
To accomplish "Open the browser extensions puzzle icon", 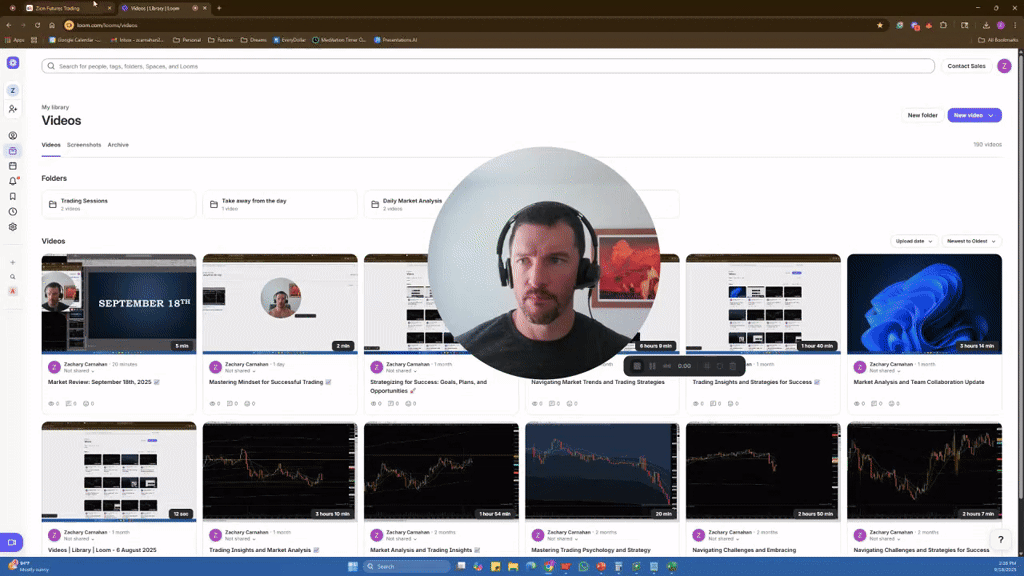I will coord(943,25).
